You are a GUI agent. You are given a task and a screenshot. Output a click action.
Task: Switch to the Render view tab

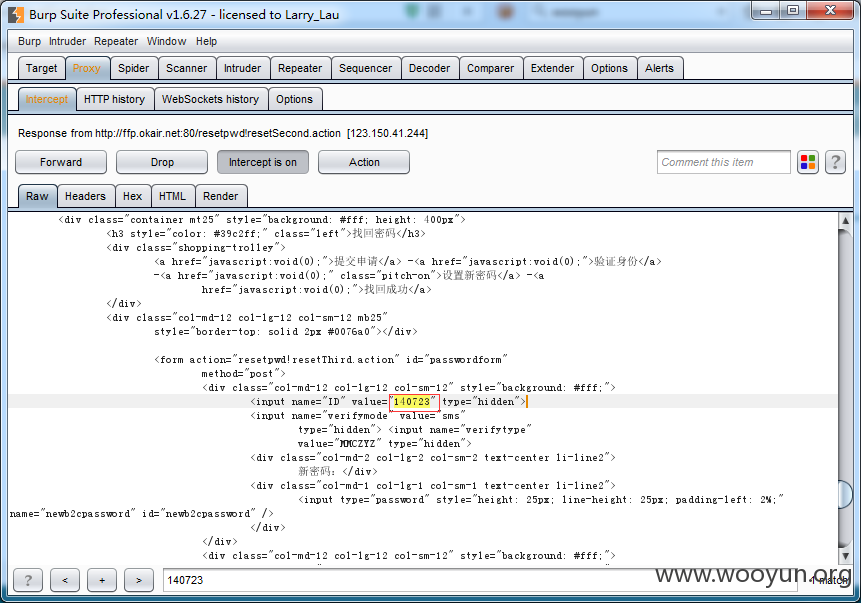pyautogui.click(x=220, y=196)
